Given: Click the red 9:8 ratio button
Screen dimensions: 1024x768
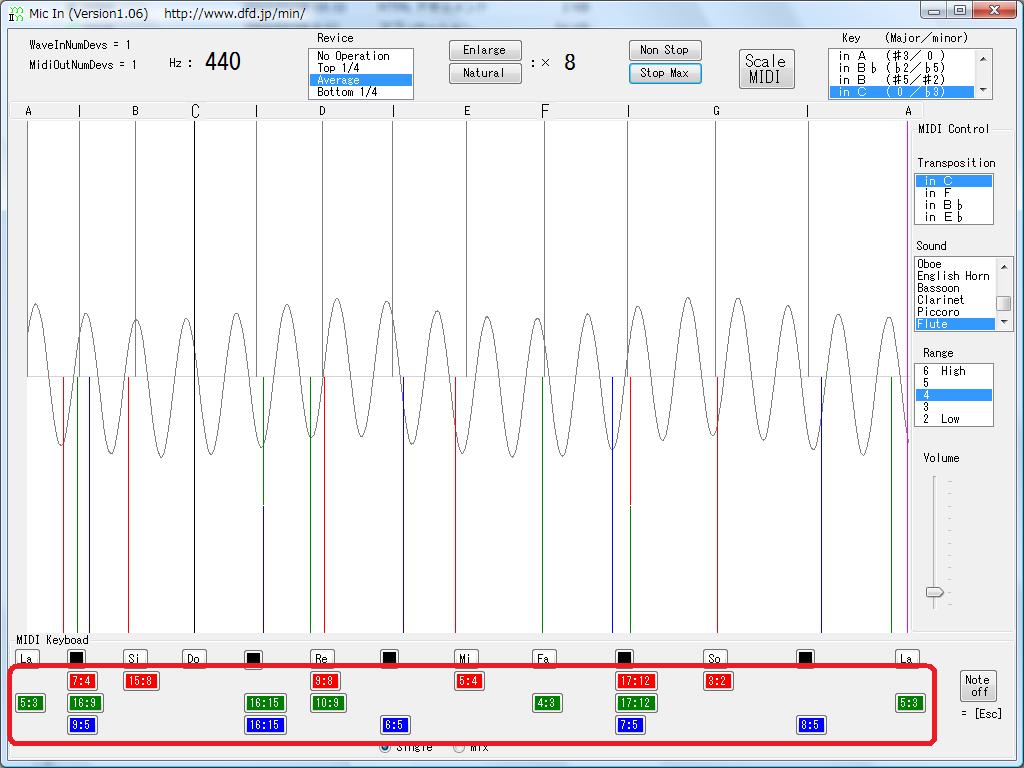Looking at the screenshot, I should (325, 681).
